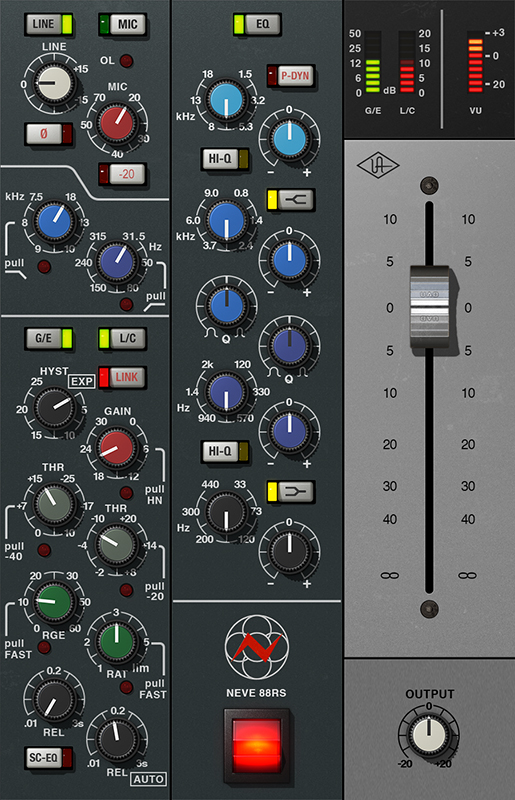Click the green RAT ratio knob
The height and width of the screenshot is (800, 515).
117,642
